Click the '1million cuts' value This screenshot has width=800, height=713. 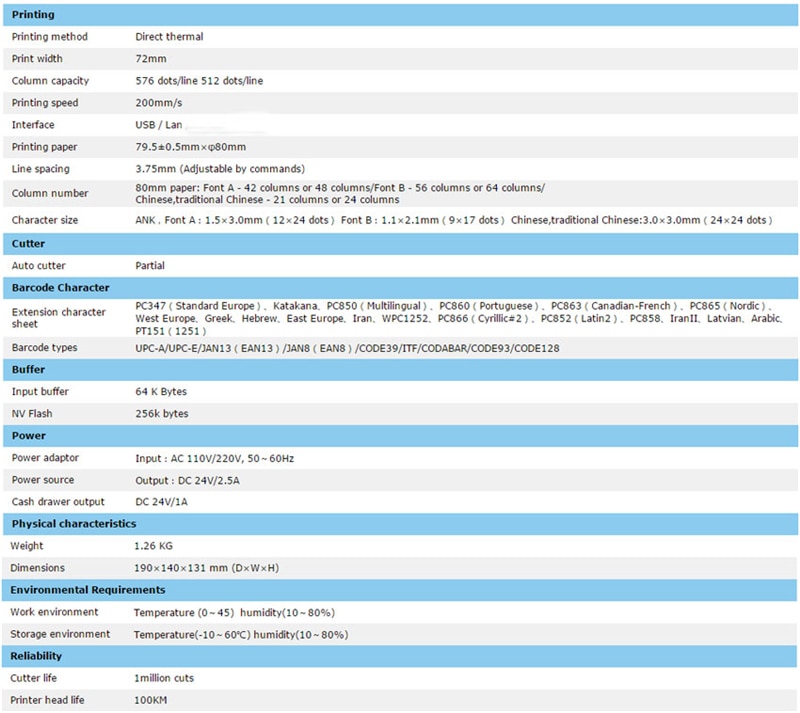tap(164, 678)
